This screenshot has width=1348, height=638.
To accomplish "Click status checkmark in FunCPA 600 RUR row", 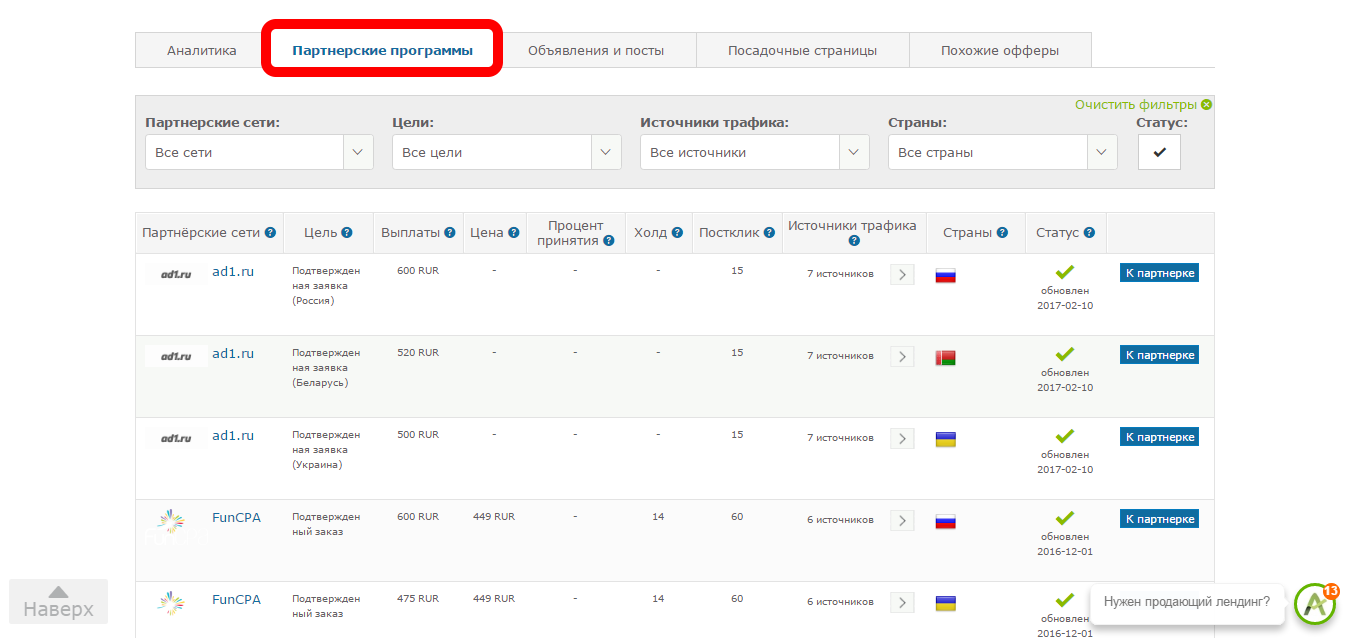I will click(1065, 518).
